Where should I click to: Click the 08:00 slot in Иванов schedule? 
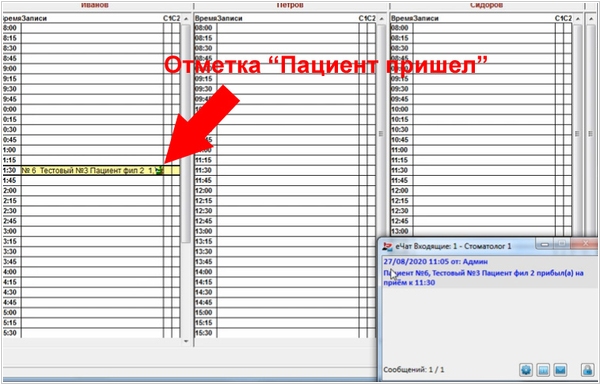(92, 28)
